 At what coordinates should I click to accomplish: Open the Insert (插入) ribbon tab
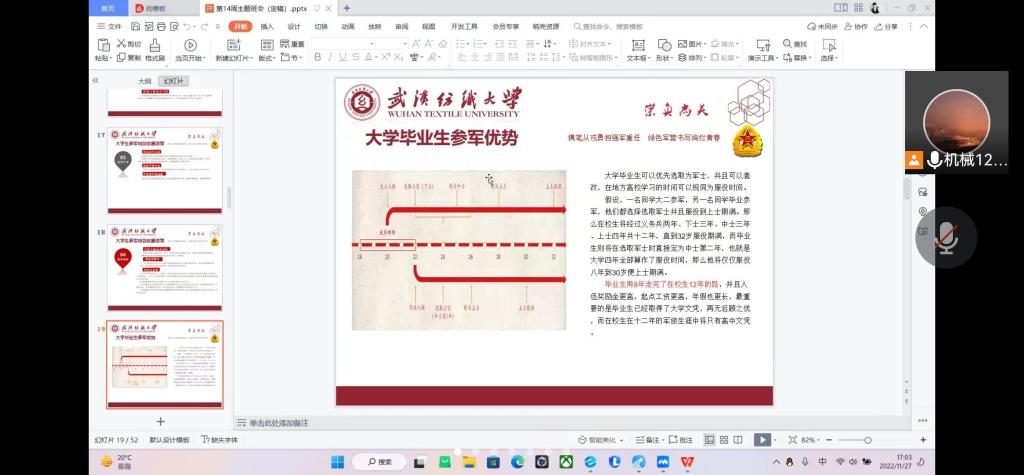tap(266, 27)
